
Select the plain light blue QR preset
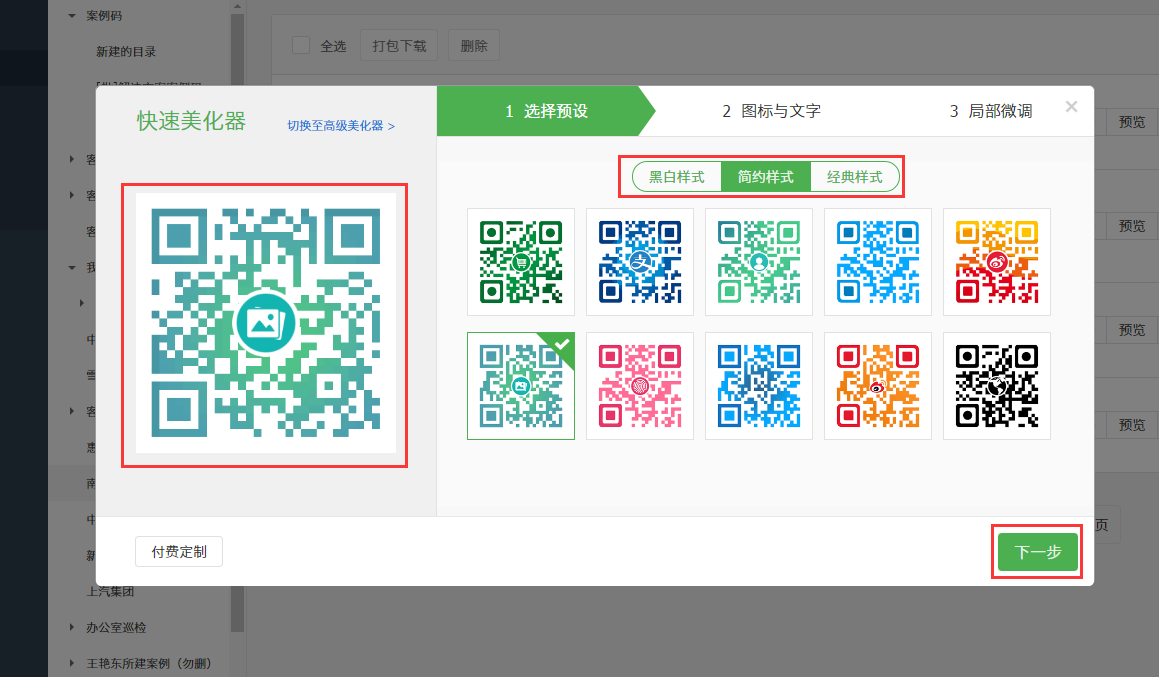tap(877, 261)
